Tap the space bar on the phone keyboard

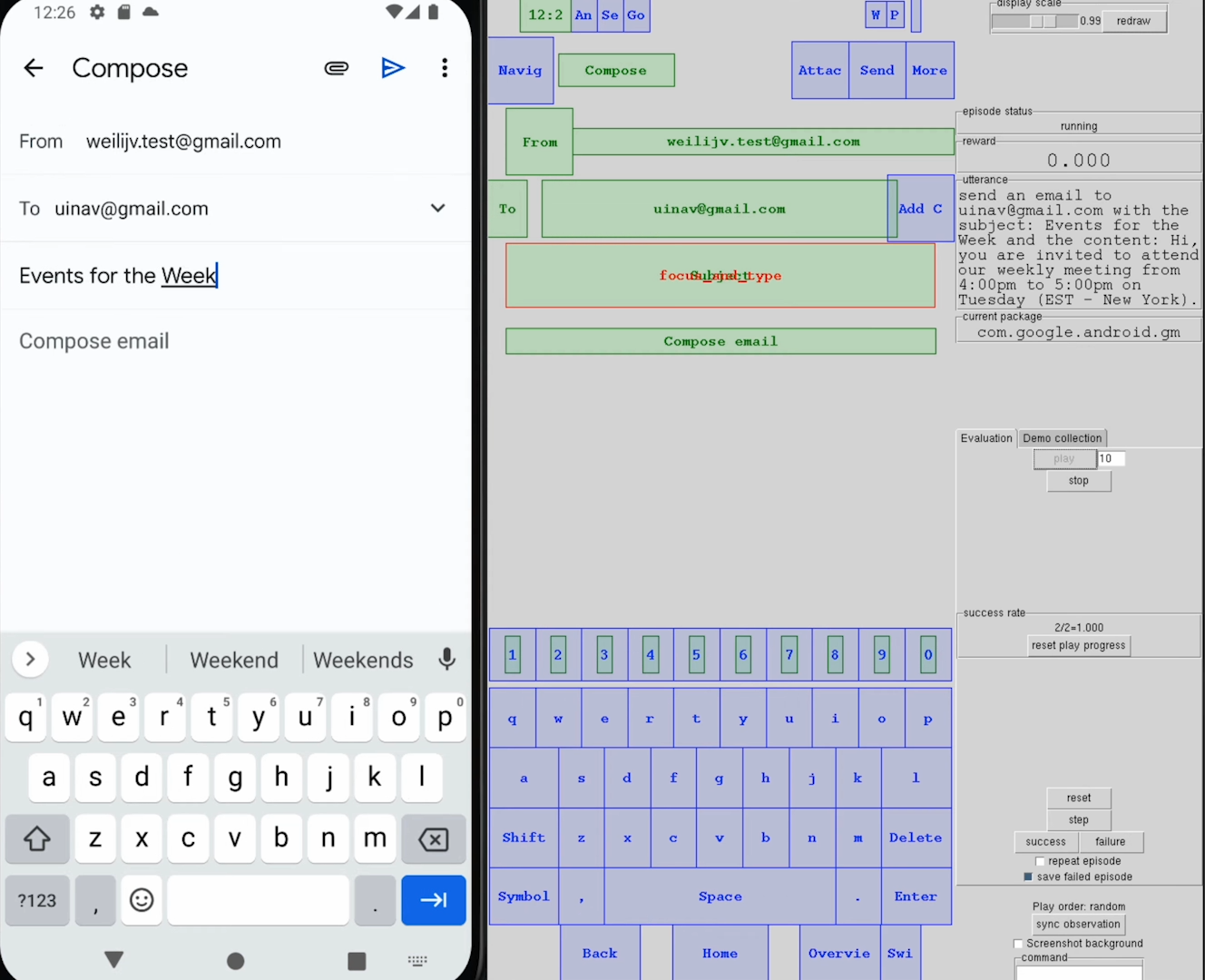click(x=259, y=900)
